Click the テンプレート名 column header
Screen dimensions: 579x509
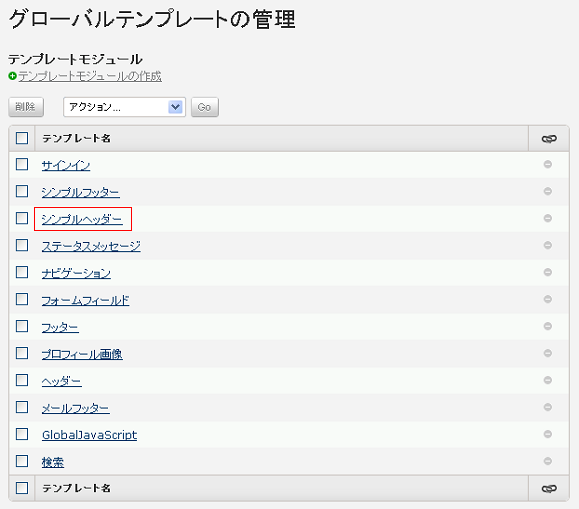pos(76,138)
